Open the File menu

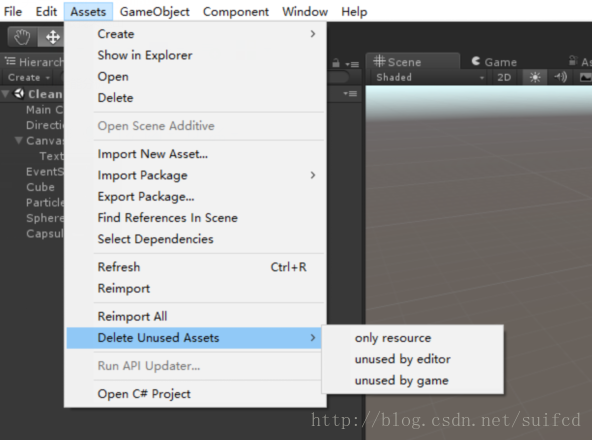point(13,12)
